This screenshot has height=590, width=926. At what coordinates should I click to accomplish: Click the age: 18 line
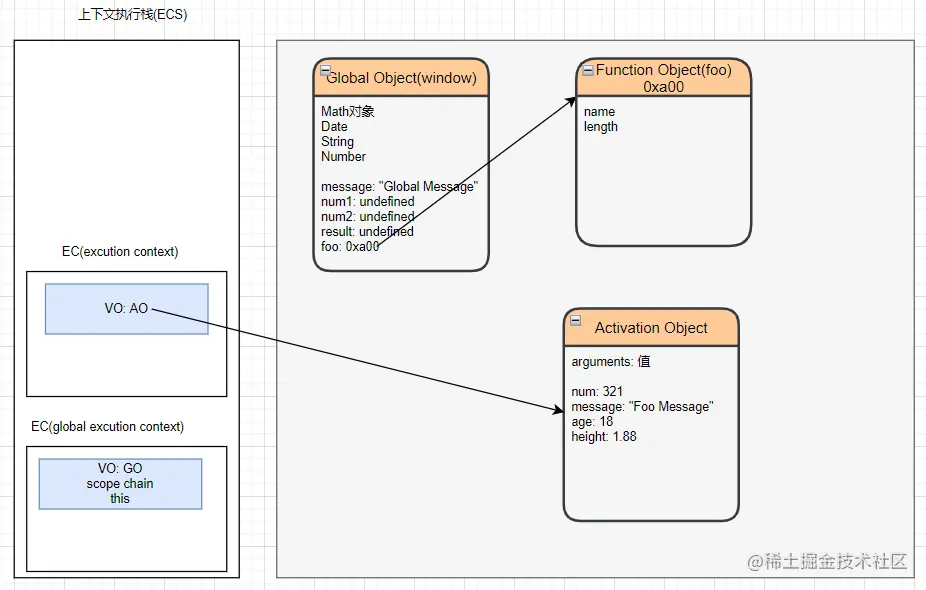[x=592, y=422]
